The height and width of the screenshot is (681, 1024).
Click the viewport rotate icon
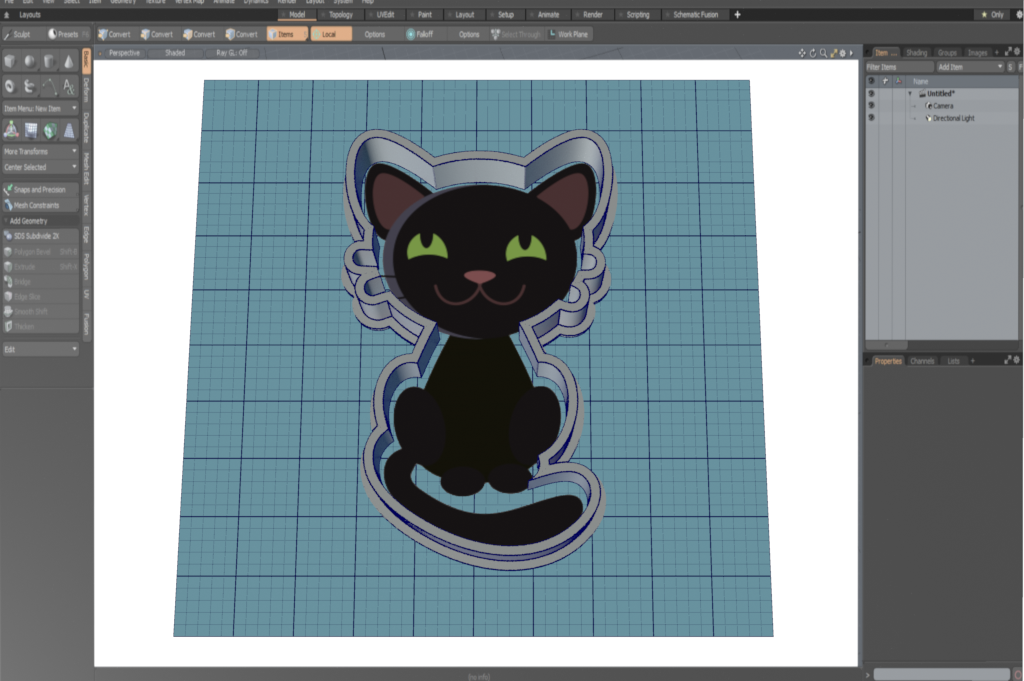812,52
